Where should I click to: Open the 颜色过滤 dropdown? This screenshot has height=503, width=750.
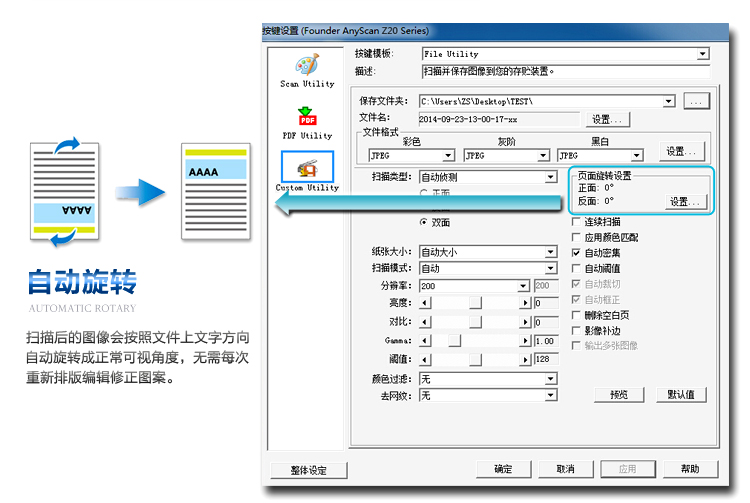tap(550, 379)
